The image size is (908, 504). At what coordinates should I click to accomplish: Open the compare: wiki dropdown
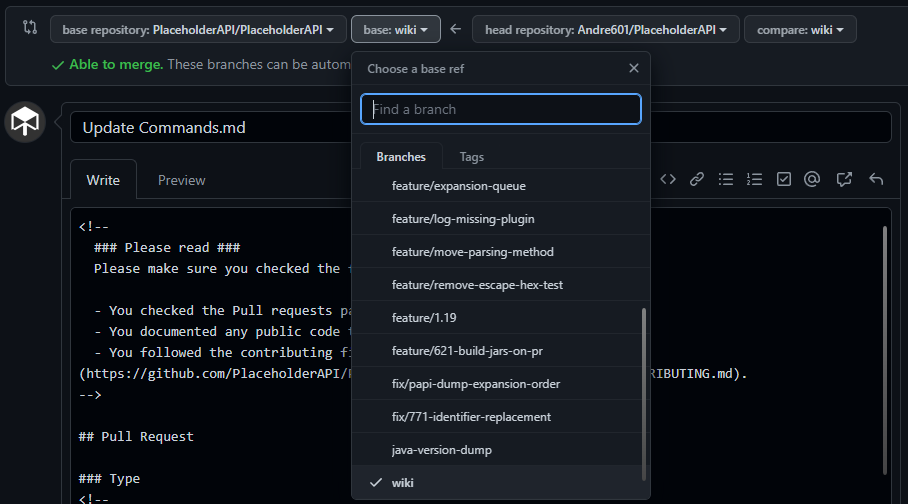coord(800,30)
